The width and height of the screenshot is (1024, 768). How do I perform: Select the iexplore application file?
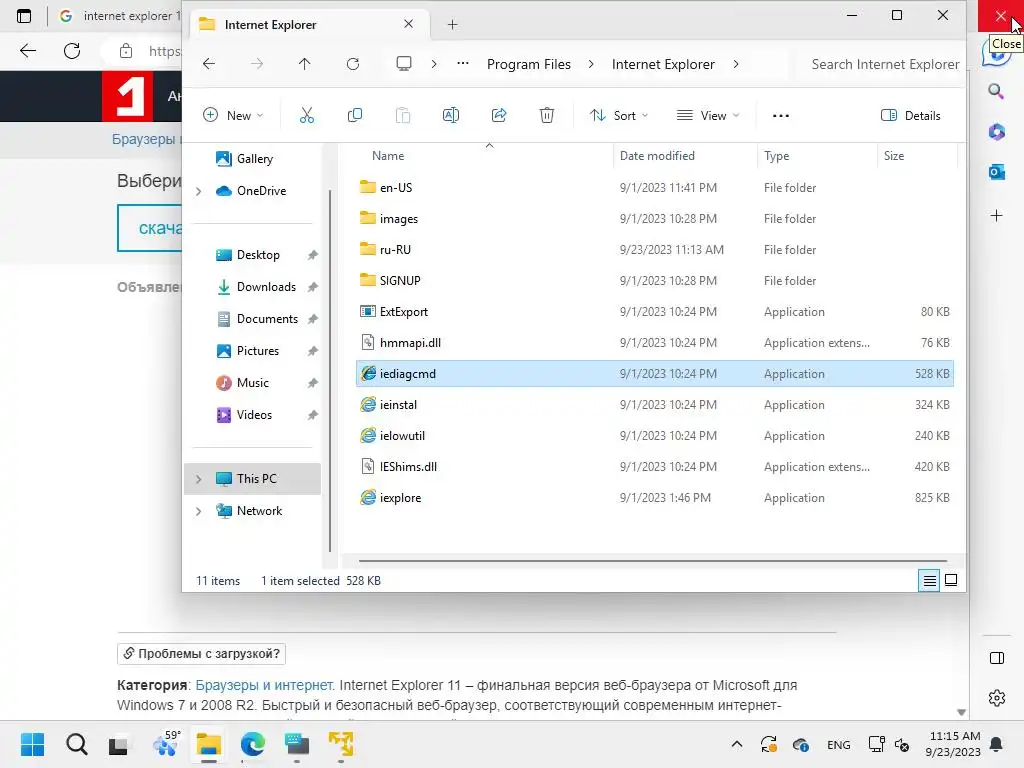click(x=654, y=498)
